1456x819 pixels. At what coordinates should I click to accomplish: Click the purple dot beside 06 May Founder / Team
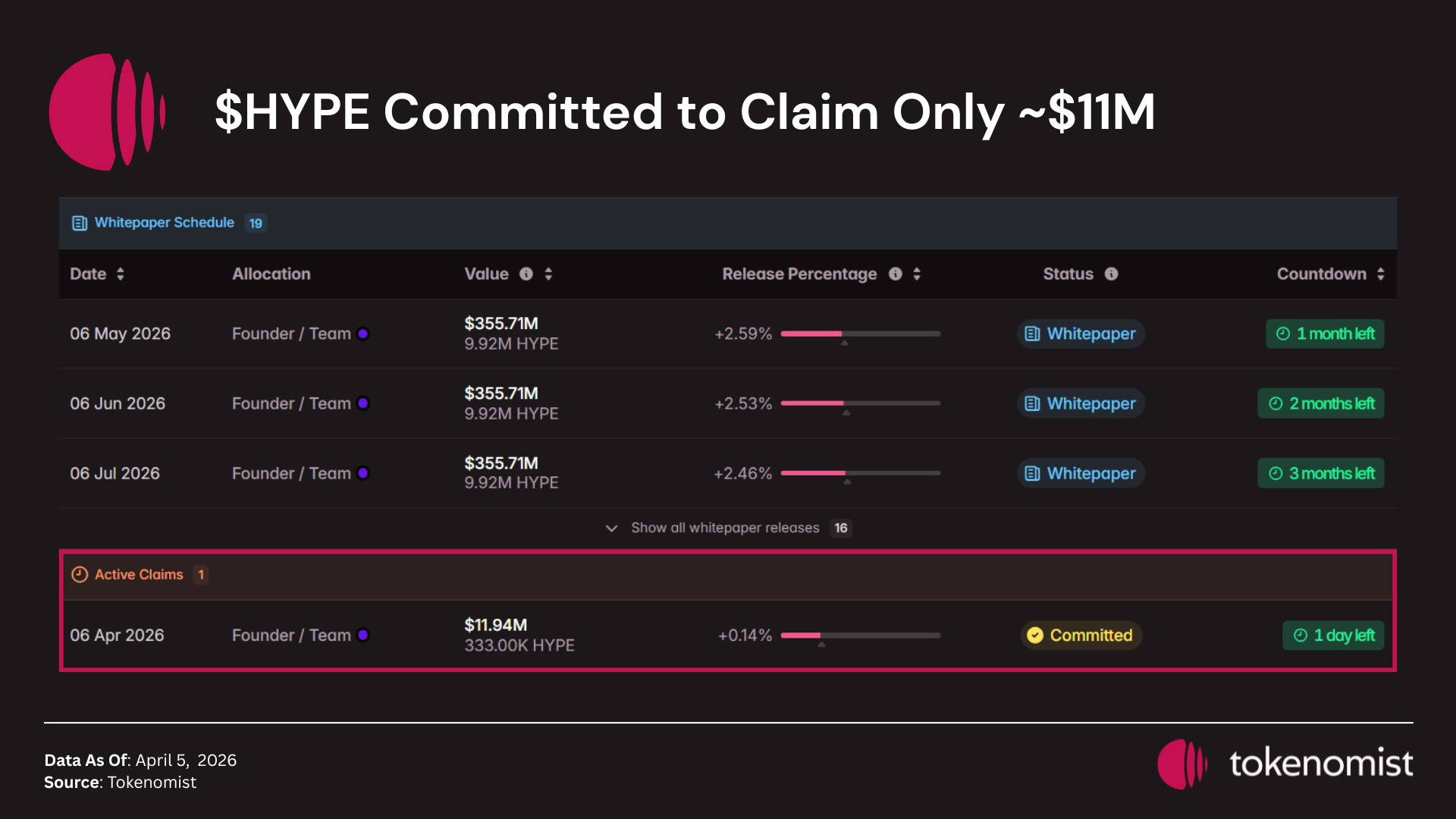(x=363, y=334)
